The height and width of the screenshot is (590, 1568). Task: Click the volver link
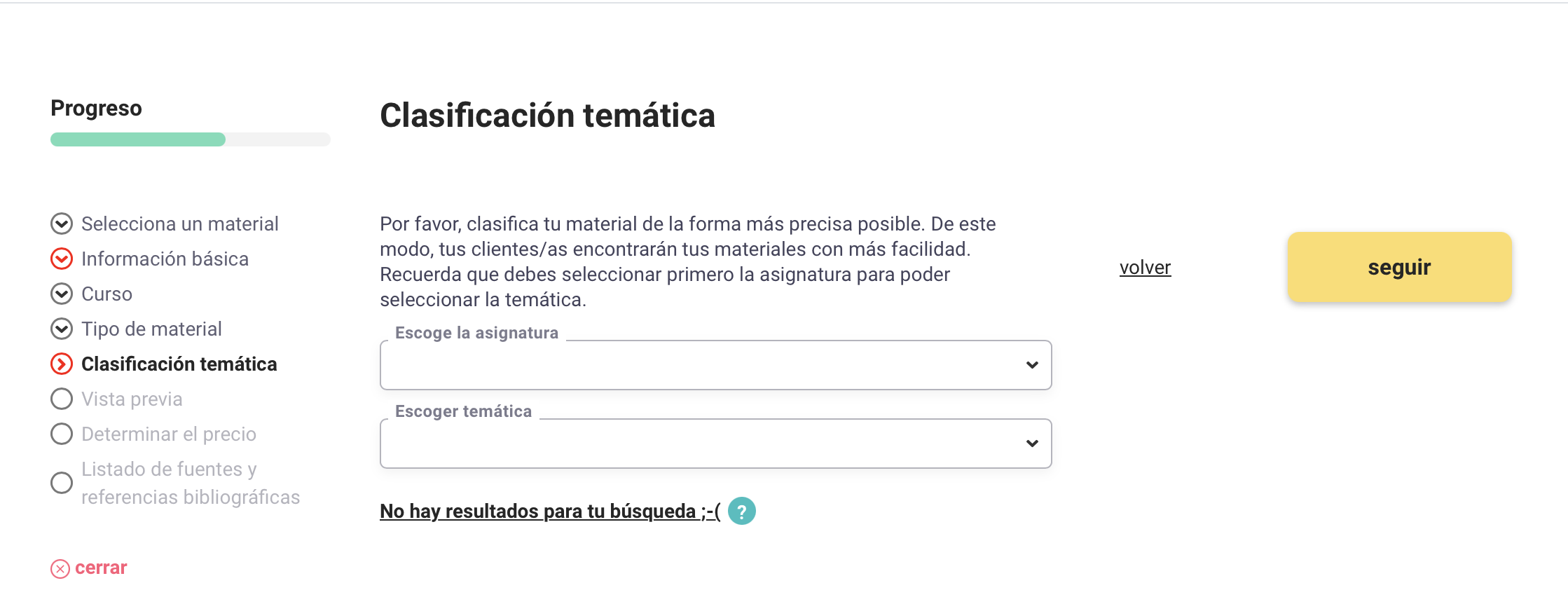point(1145,268)
